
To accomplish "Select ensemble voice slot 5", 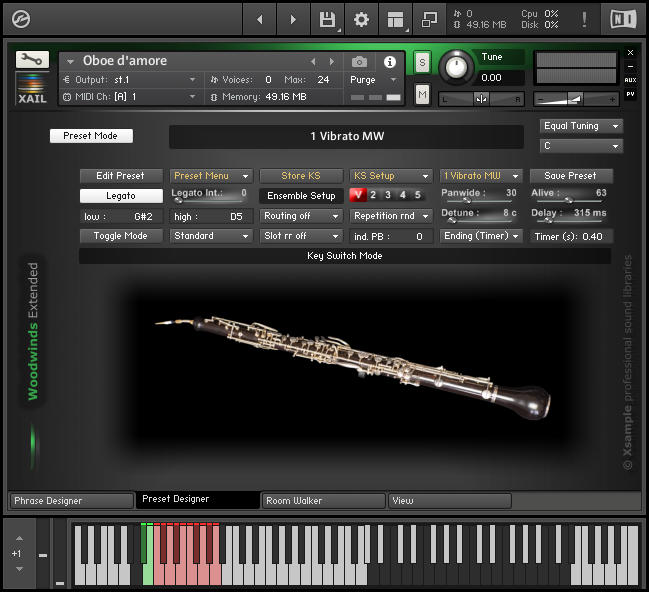I will [x=418, y=195].
